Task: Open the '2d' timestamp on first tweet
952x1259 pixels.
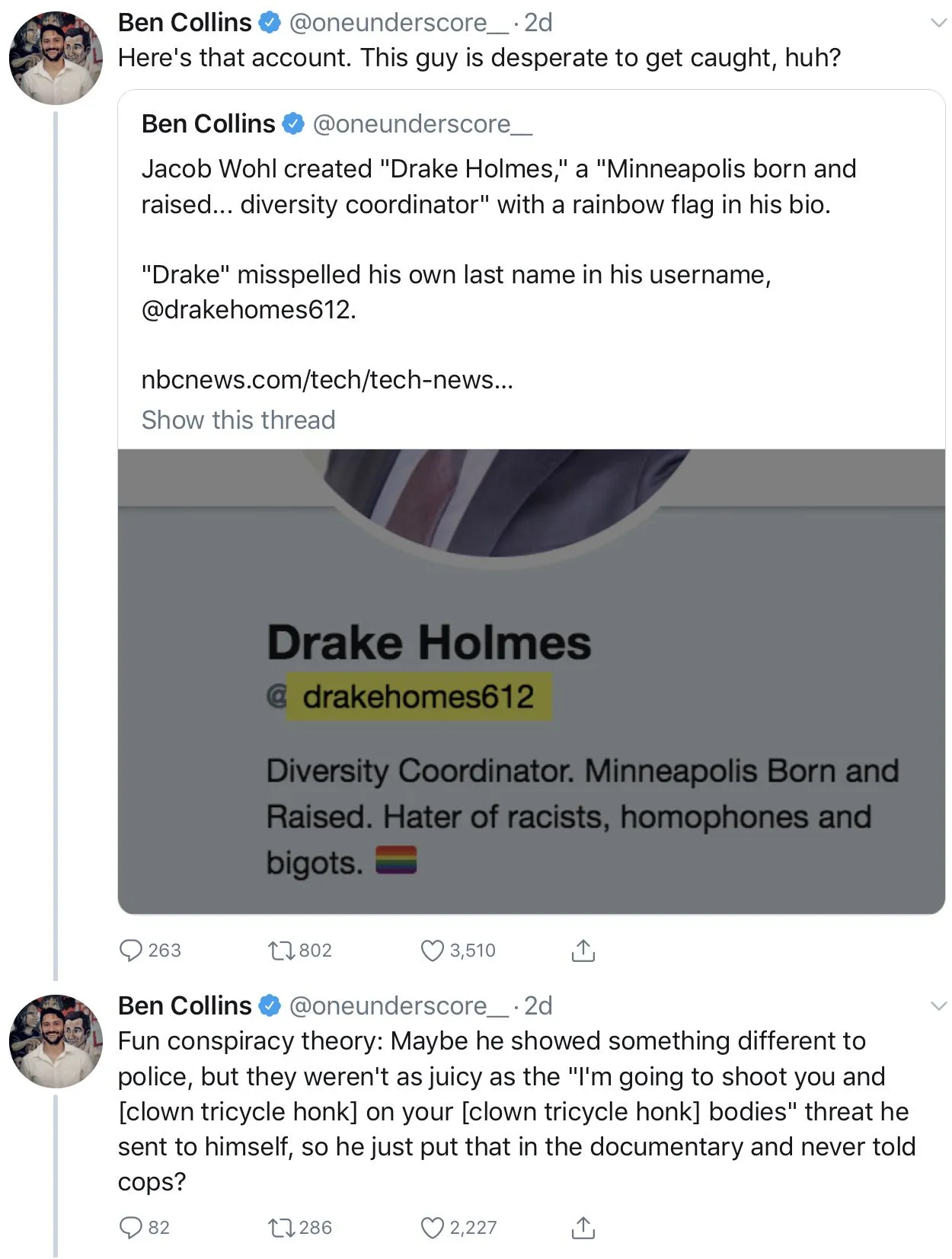Action: coord(538,23)
